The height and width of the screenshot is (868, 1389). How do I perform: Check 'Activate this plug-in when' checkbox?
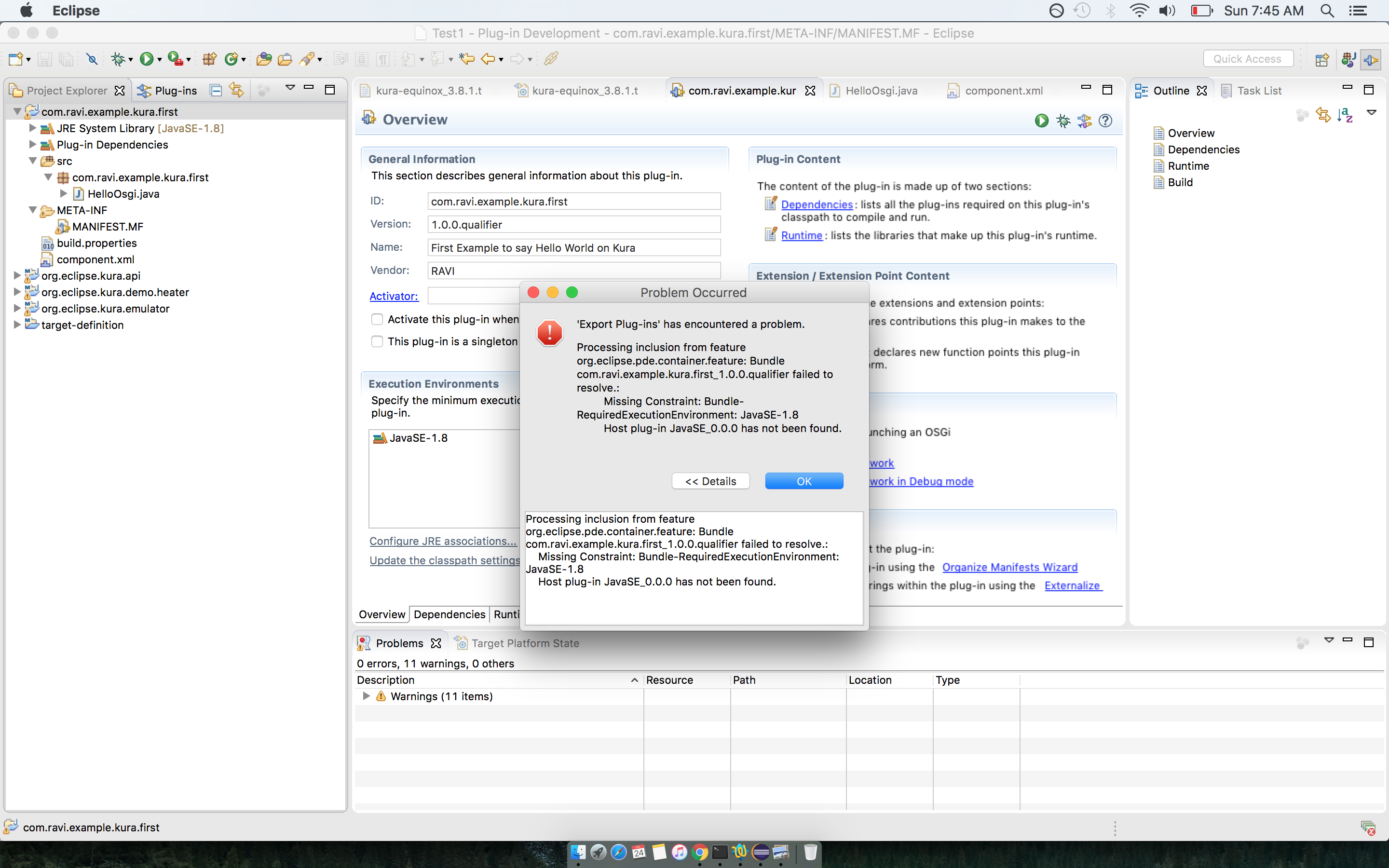tap(377, 320)
